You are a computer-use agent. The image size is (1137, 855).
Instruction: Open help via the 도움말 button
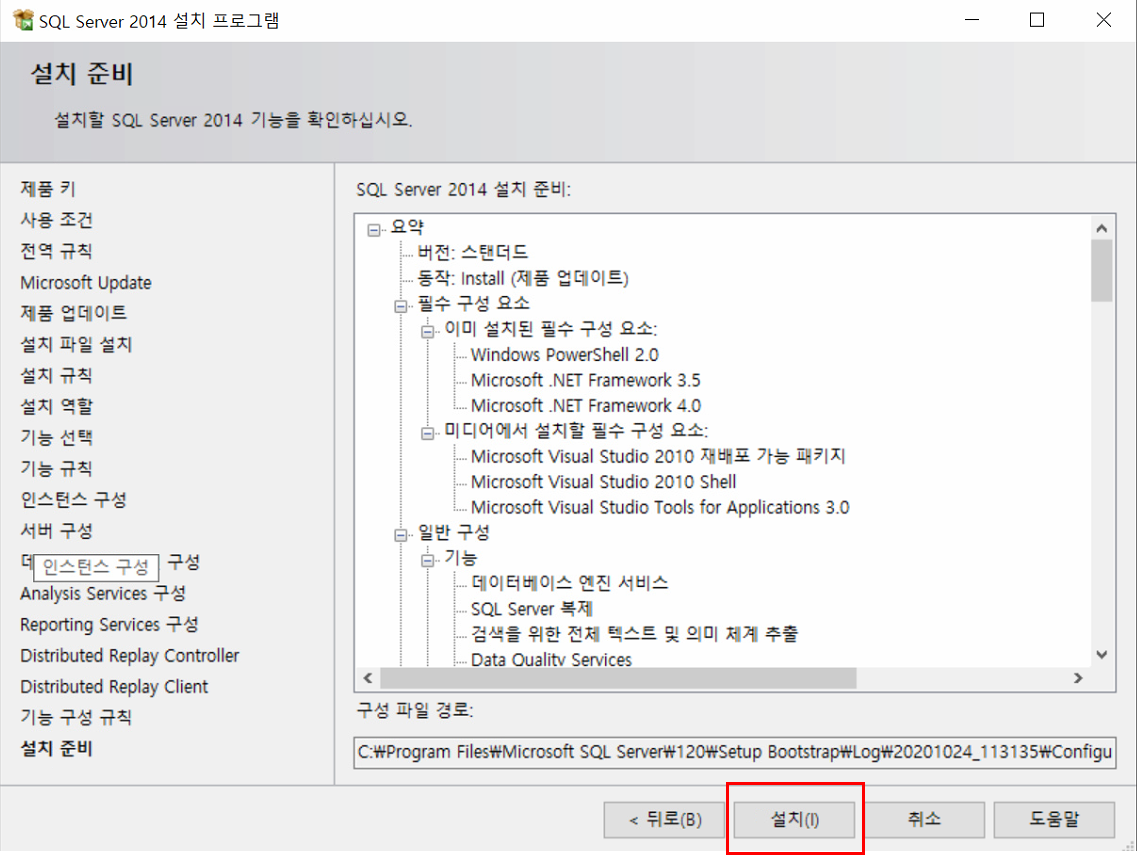(1054, 819)
